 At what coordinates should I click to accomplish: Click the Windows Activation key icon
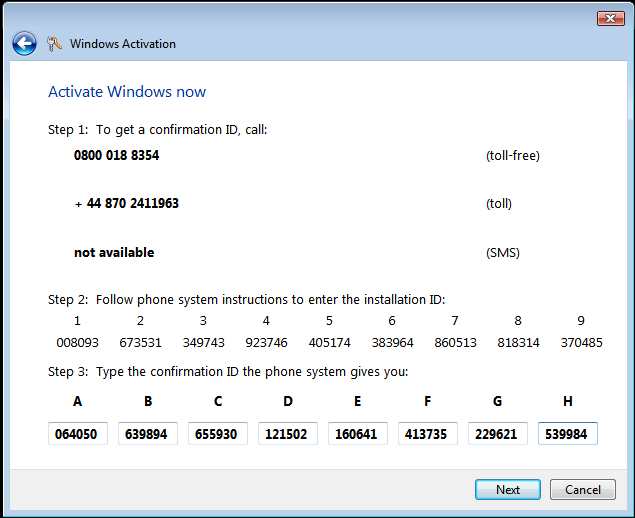coord(54,44)
